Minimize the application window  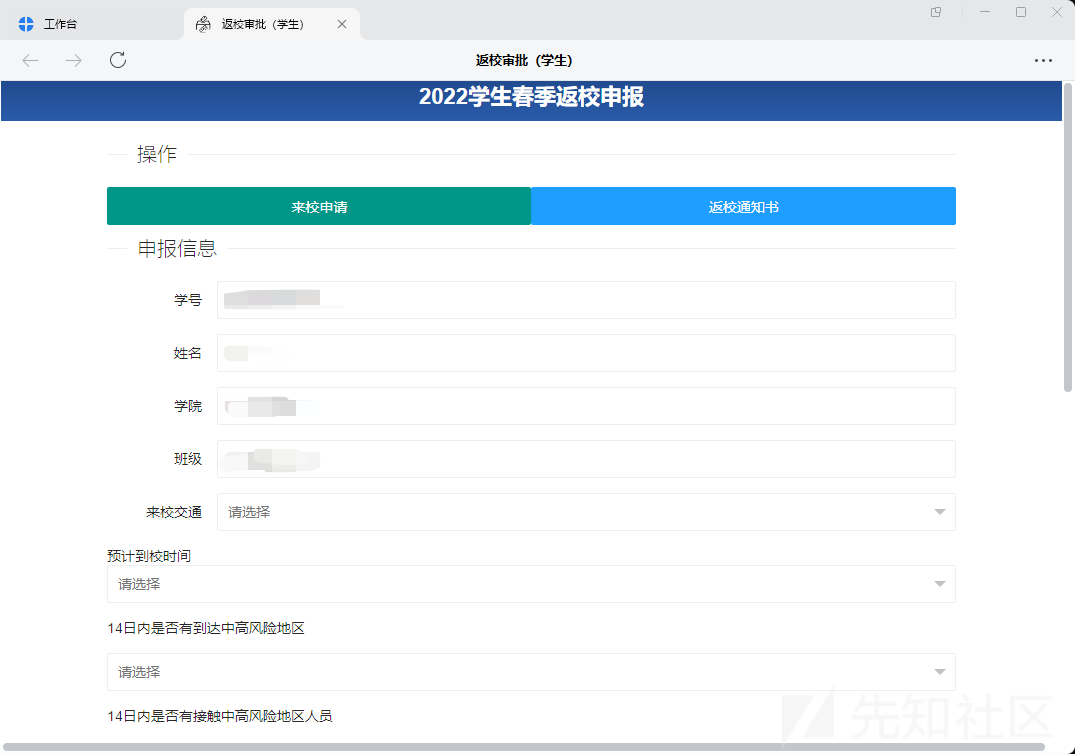click(985, 12)
